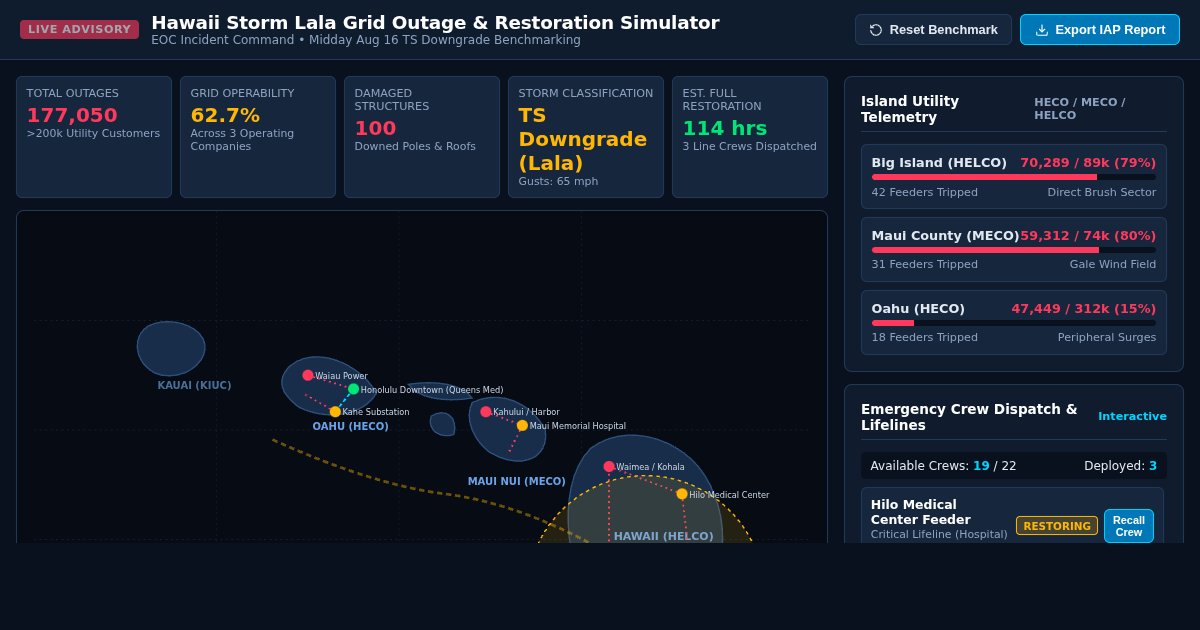Click the RESTORING status badge
1200x630 pixels.
[x=1057, y=526]
